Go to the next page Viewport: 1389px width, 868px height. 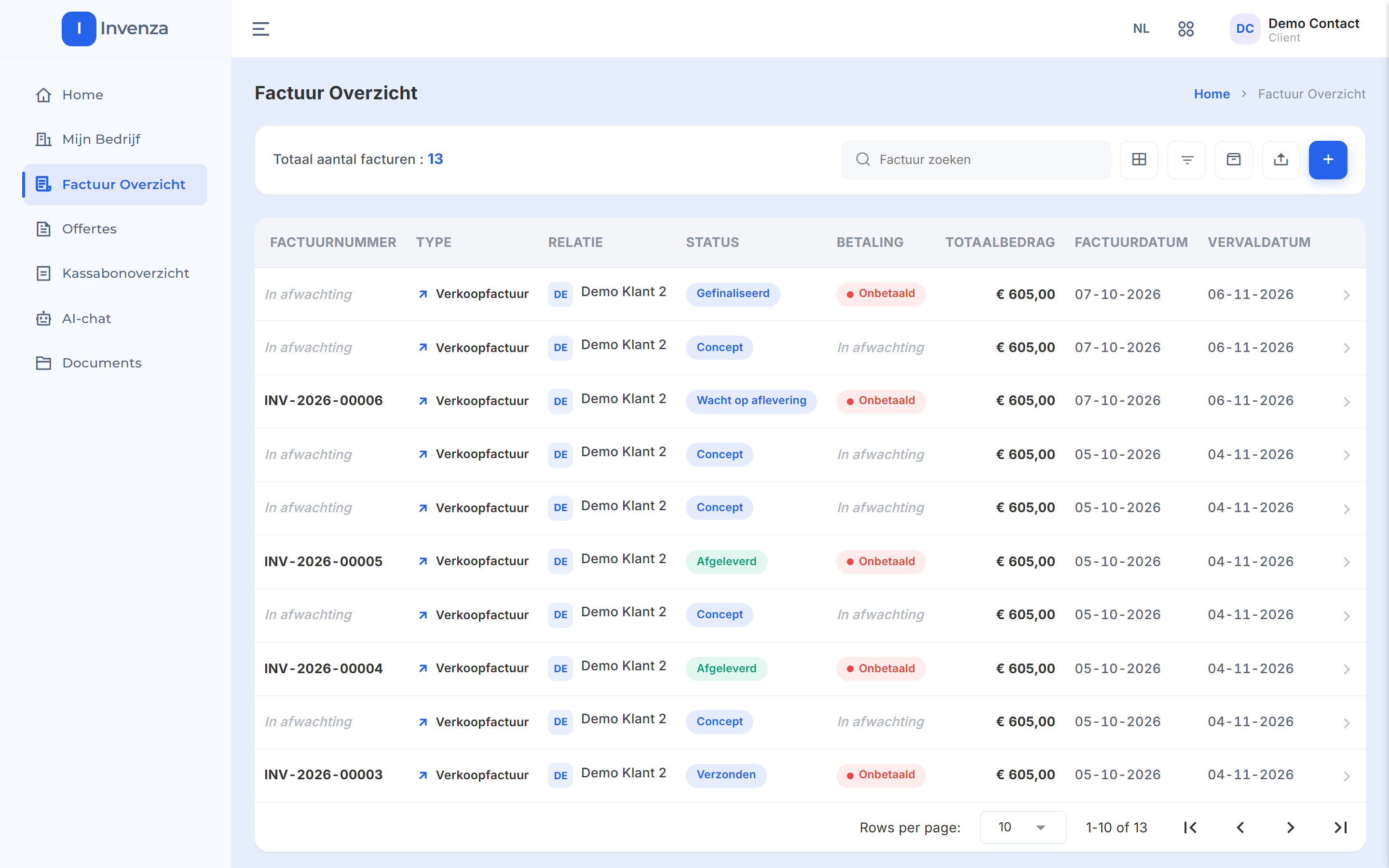(x=1290, y=827)
